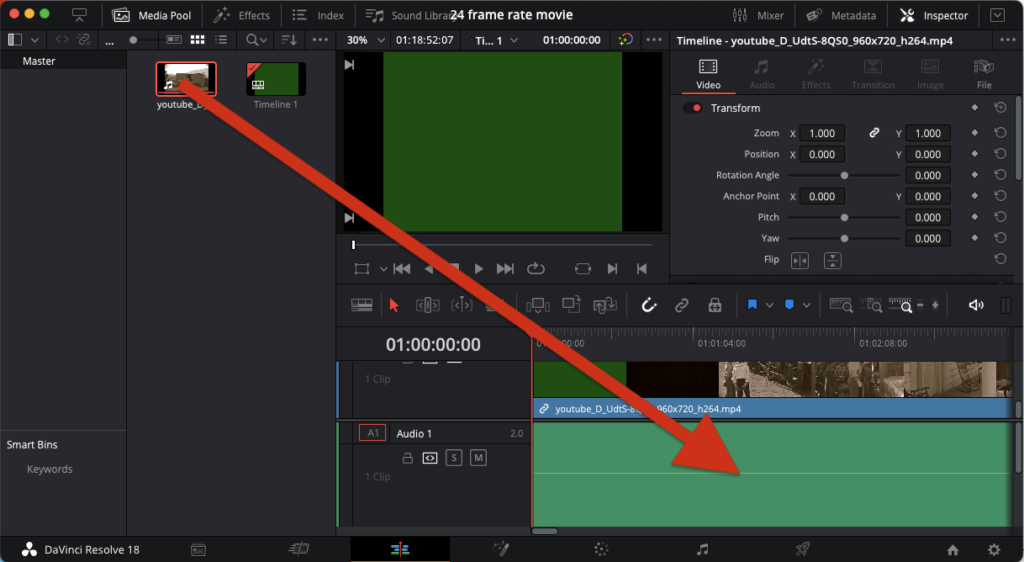This screenshot has height=562, width=1024.
Task: Open the Mixer panel
Action: coord(758,15)
